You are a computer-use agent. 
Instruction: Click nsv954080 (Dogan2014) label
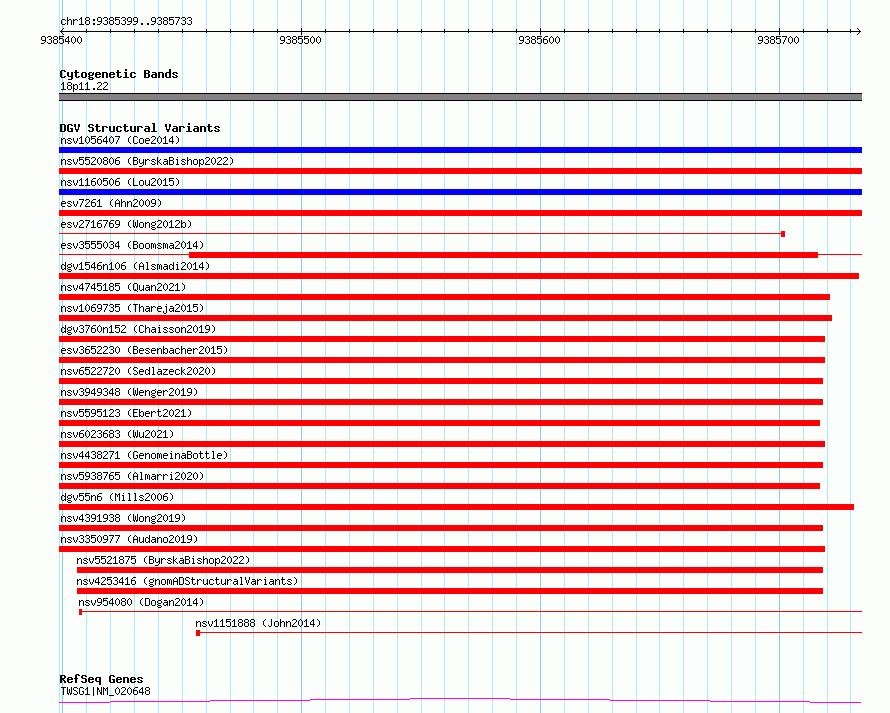[141, 602]
